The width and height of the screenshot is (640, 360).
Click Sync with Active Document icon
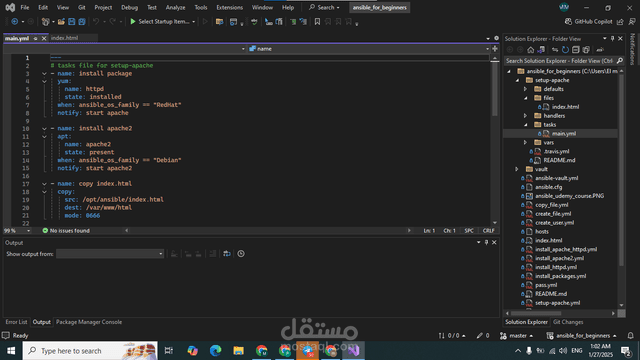click(x=555, y=50)
